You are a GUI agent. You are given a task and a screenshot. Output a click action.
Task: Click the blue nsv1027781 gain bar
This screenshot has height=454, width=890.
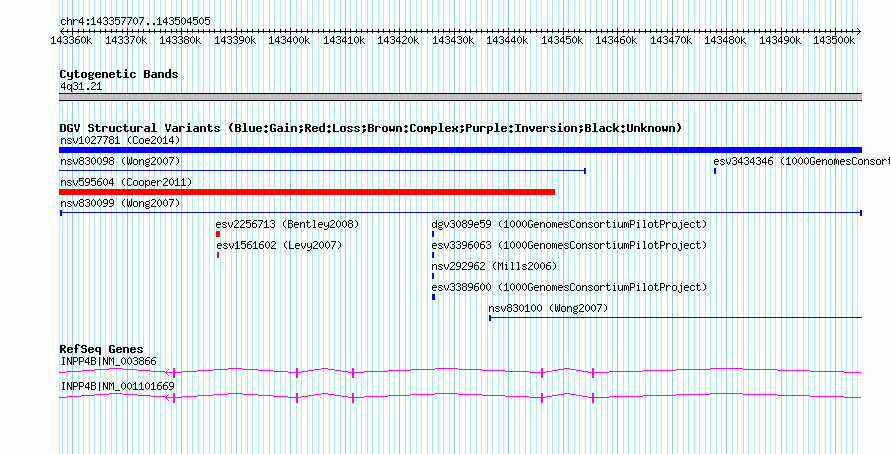[x=460, y=150]
